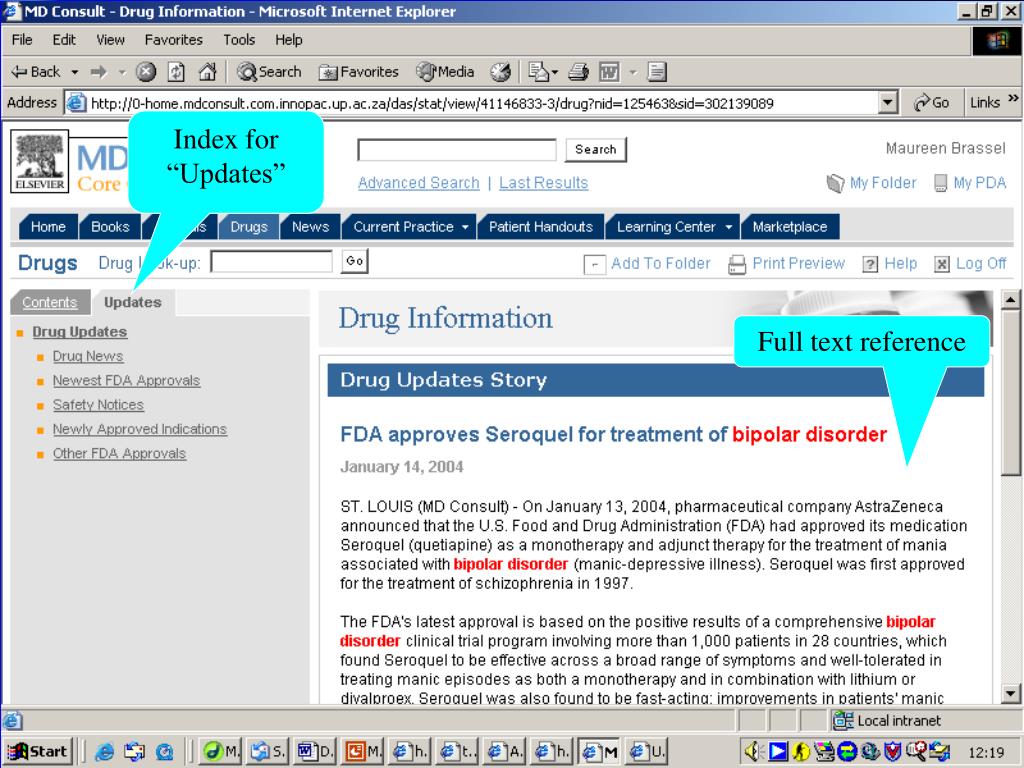The image size is (1024, 768).
Task: Expand the Forward button history dropdown arrow
Action: [x=122, y=72]
